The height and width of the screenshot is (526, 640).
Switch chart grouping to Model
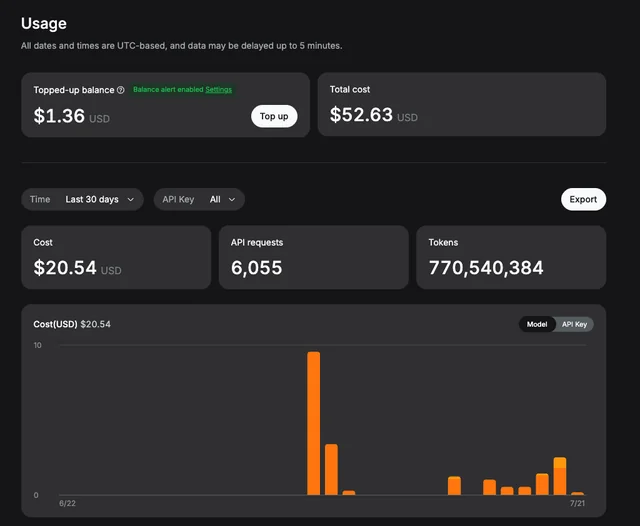(x=537, y=324)
